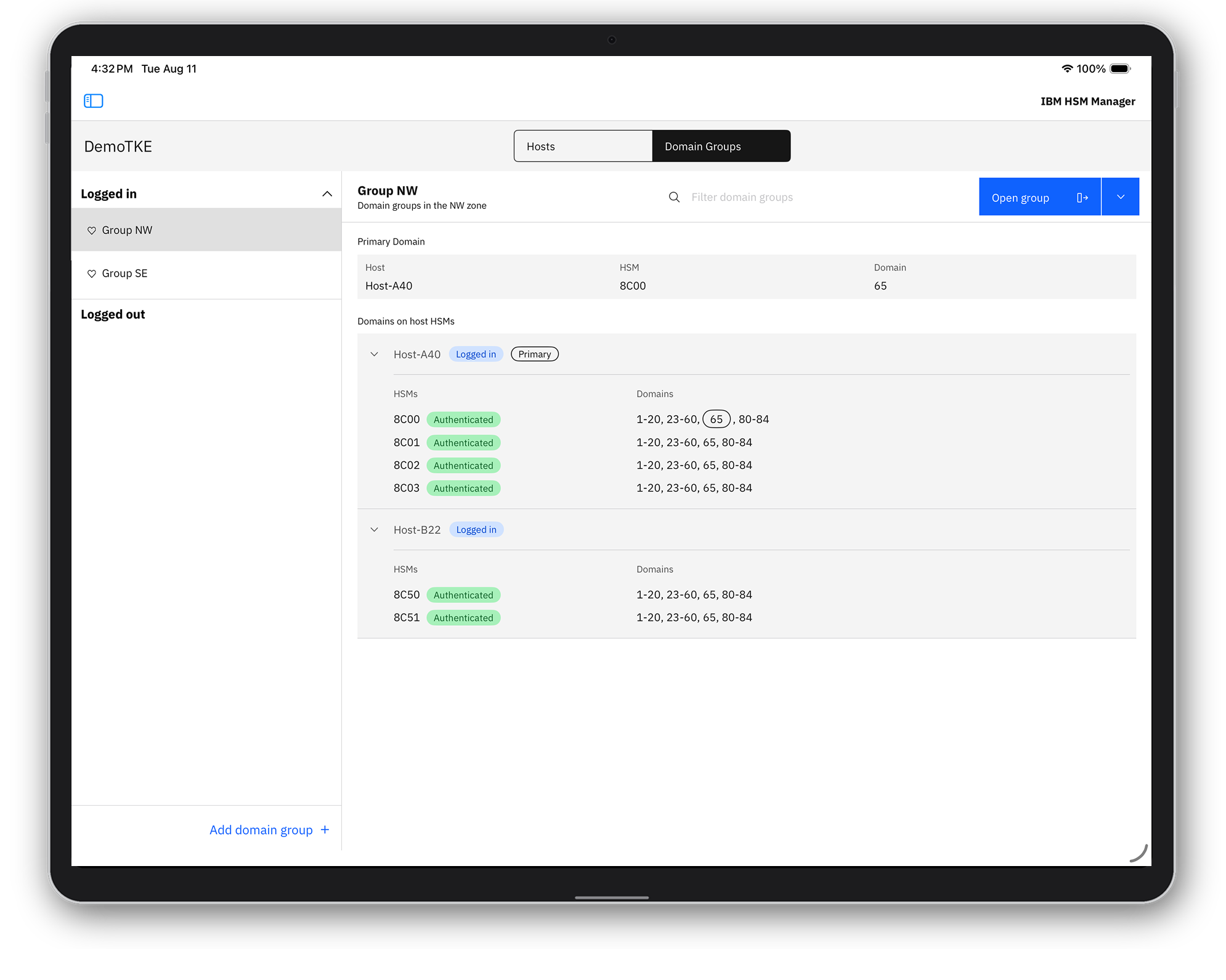The height and width of the screenshot is (980, 1226).
Task: Click the Wi-Fi status icon
Action: tap(1067, 68)
